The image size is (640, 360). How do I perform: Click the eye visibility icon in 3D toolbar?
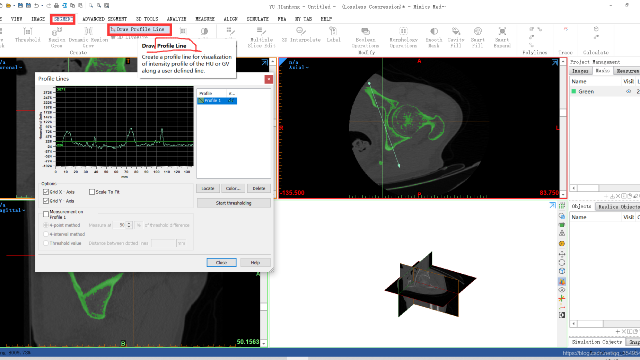[562, 290]
